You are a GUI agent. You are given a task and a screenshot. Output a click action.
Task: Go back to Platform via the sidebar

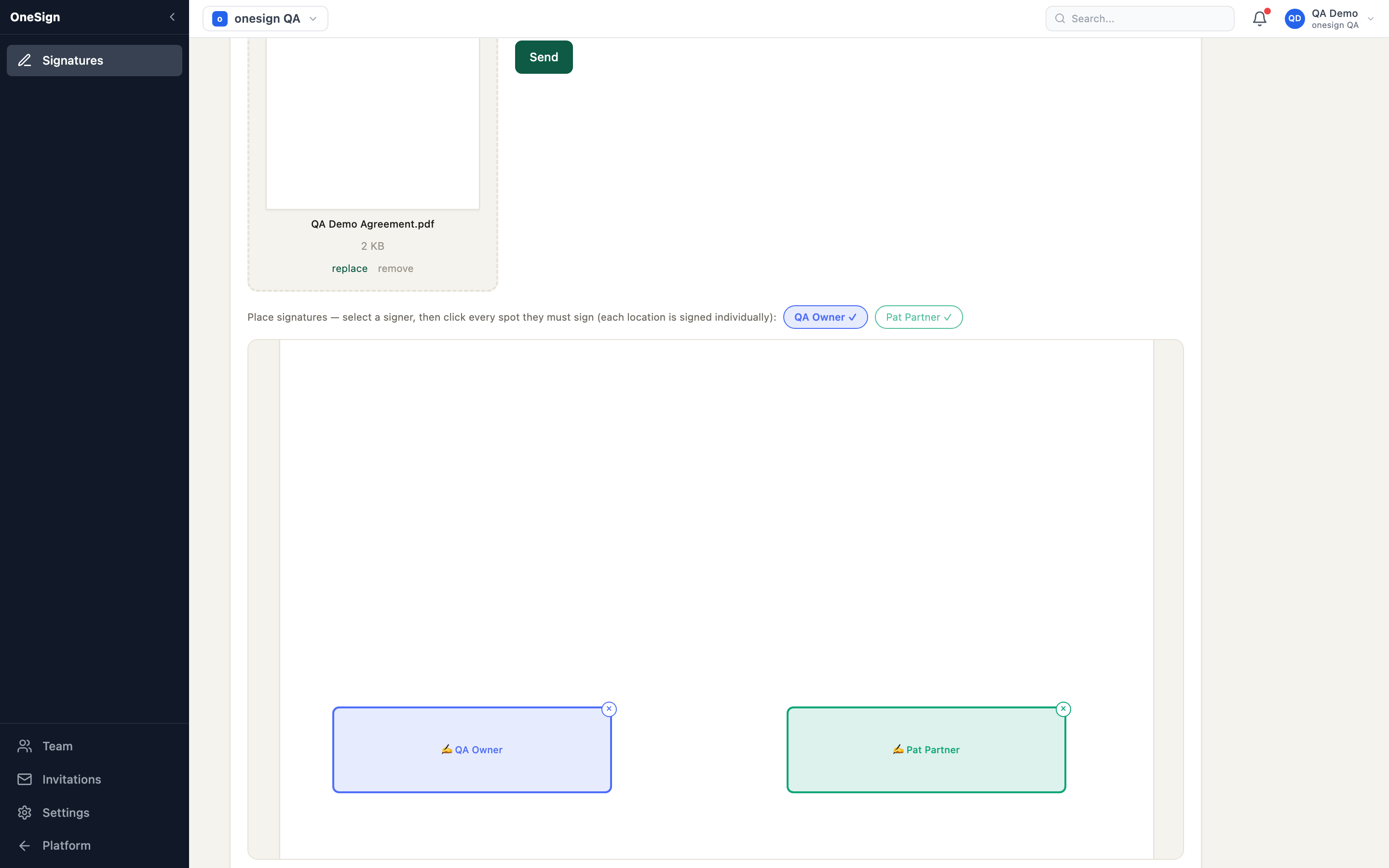tap(94, 845)
